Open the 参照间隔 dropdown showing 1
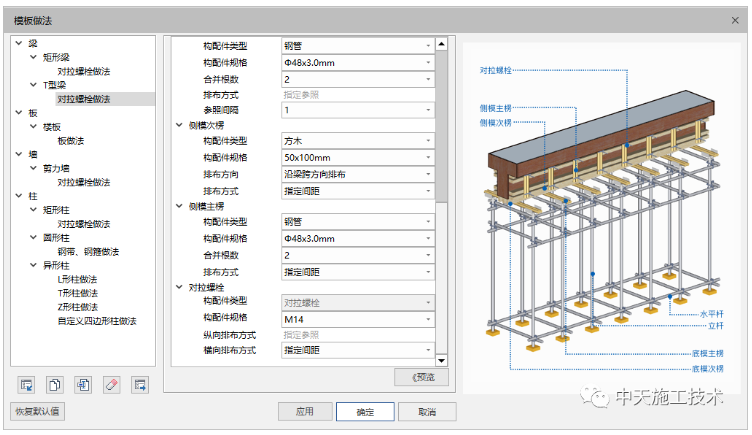Image resolution: width=752 pixels, height=435 pixels. click(358, 110)
